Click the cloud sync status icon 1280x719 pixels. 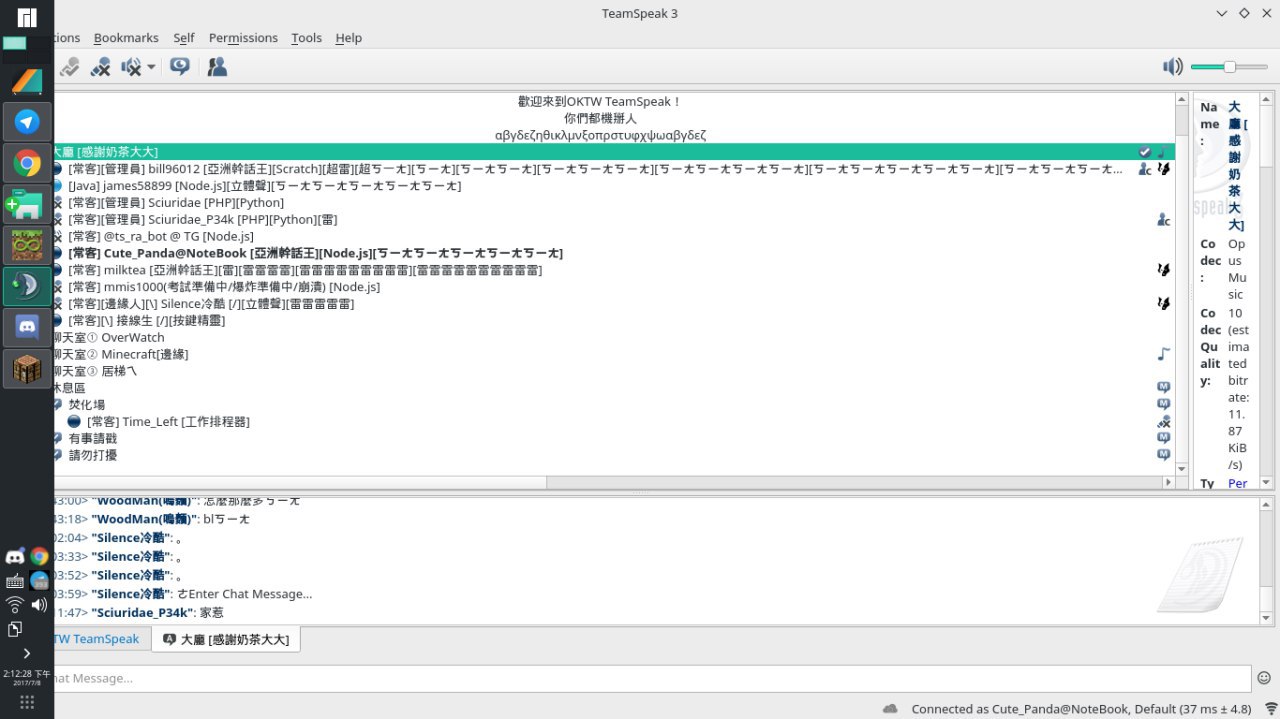[890, 708]
